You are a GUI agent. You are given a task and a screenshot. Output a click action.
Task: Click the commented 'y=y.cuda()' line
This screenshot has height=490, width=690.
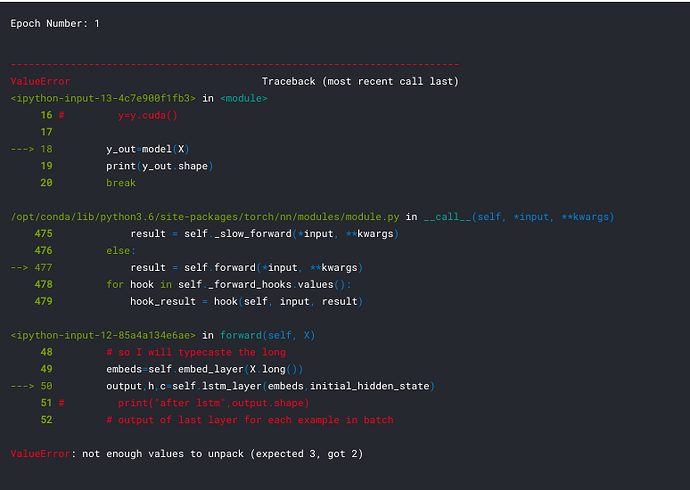pos(147,115)
